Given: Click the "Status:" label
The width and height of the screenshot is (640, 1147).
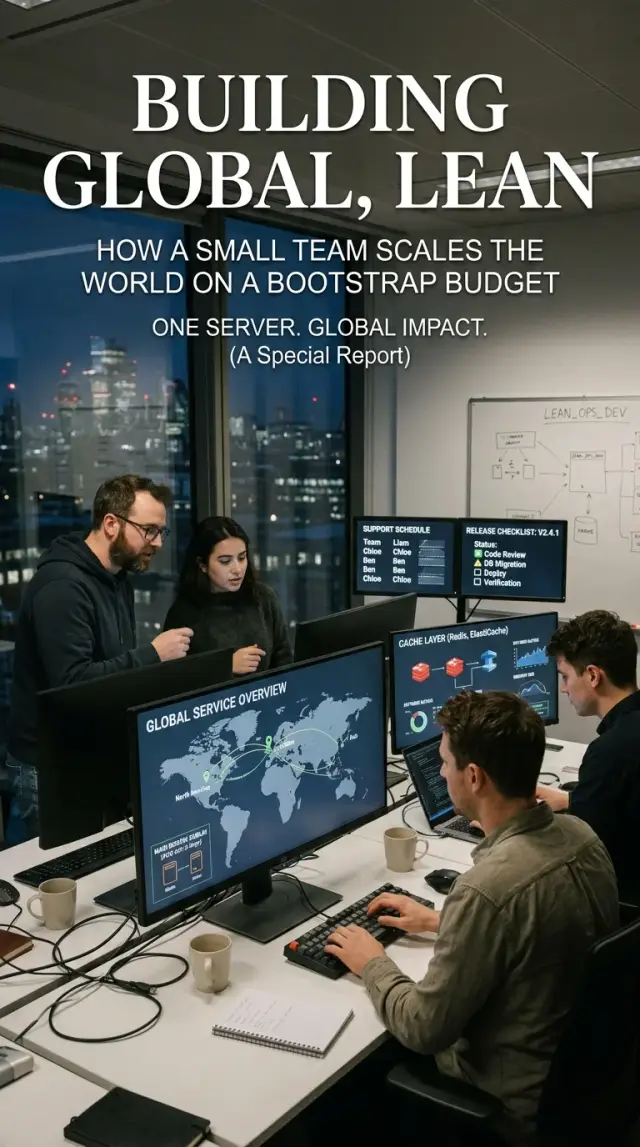Looking at the screenshot, I should click(486, 544).
